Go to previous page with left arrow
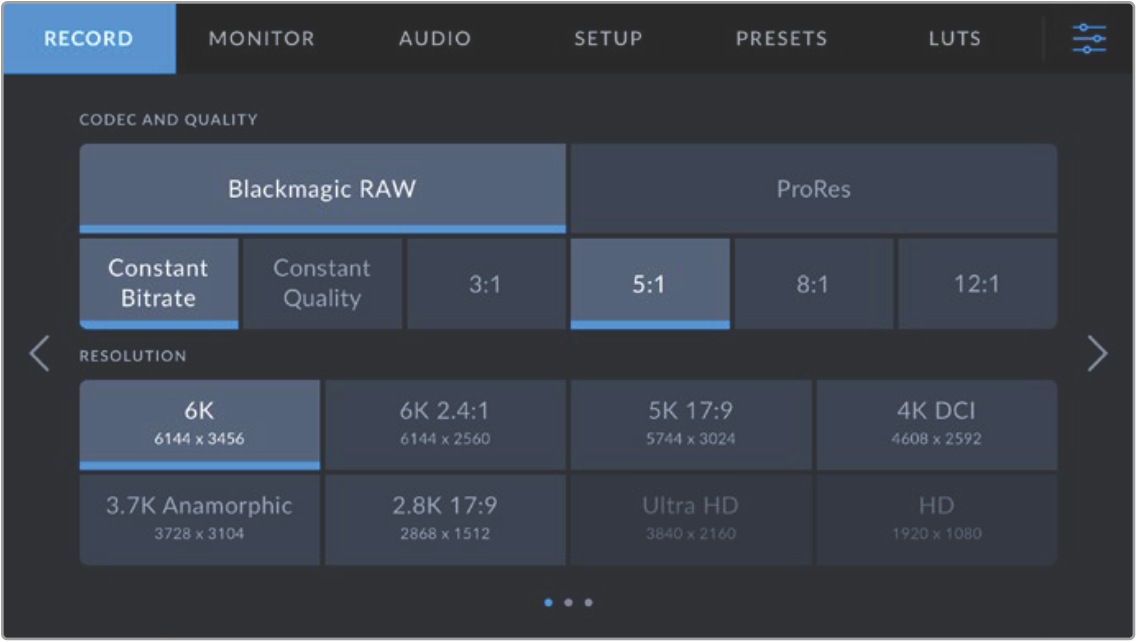Screen dimensions: 1137x642 click(x=39, y=354)
